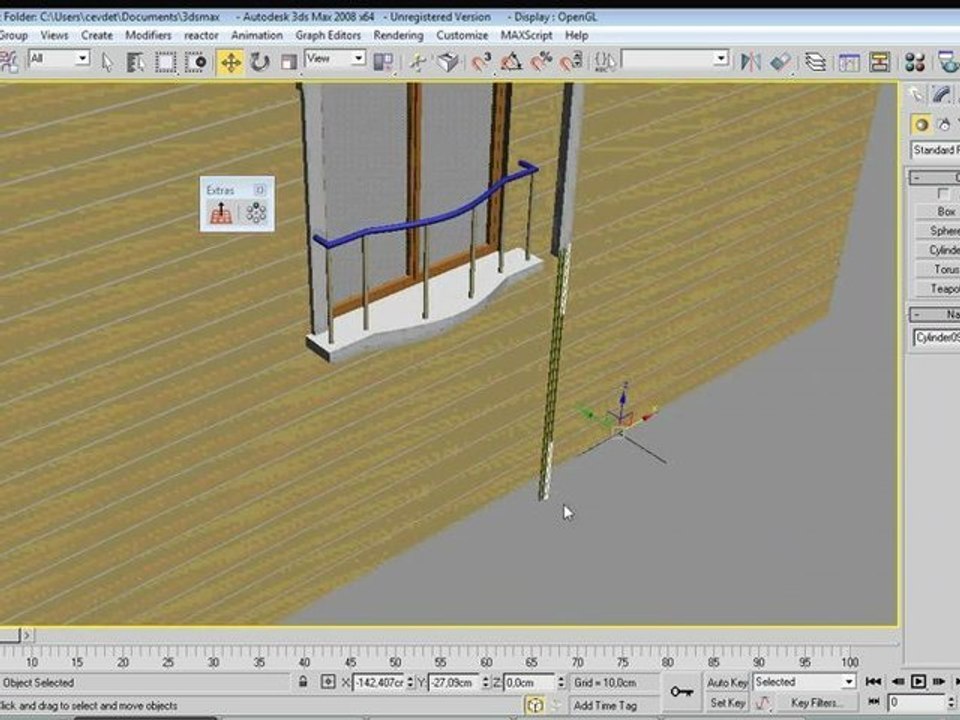Open the Group menu
The height and width of the screenshot is (720, 960).
[13, 36]
